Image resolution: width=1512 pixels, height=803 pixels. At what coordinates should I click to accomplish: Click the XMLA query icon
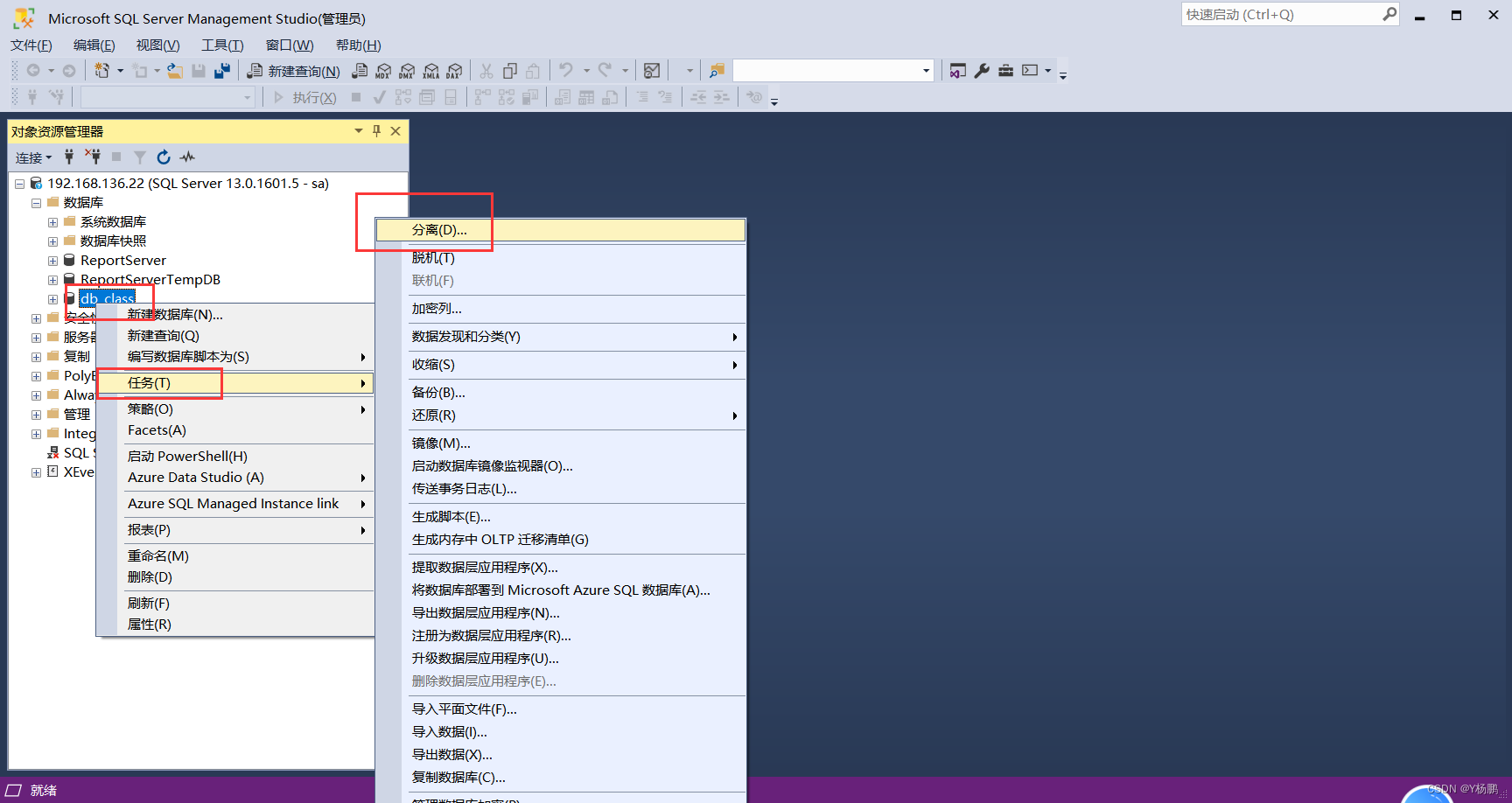430,71
